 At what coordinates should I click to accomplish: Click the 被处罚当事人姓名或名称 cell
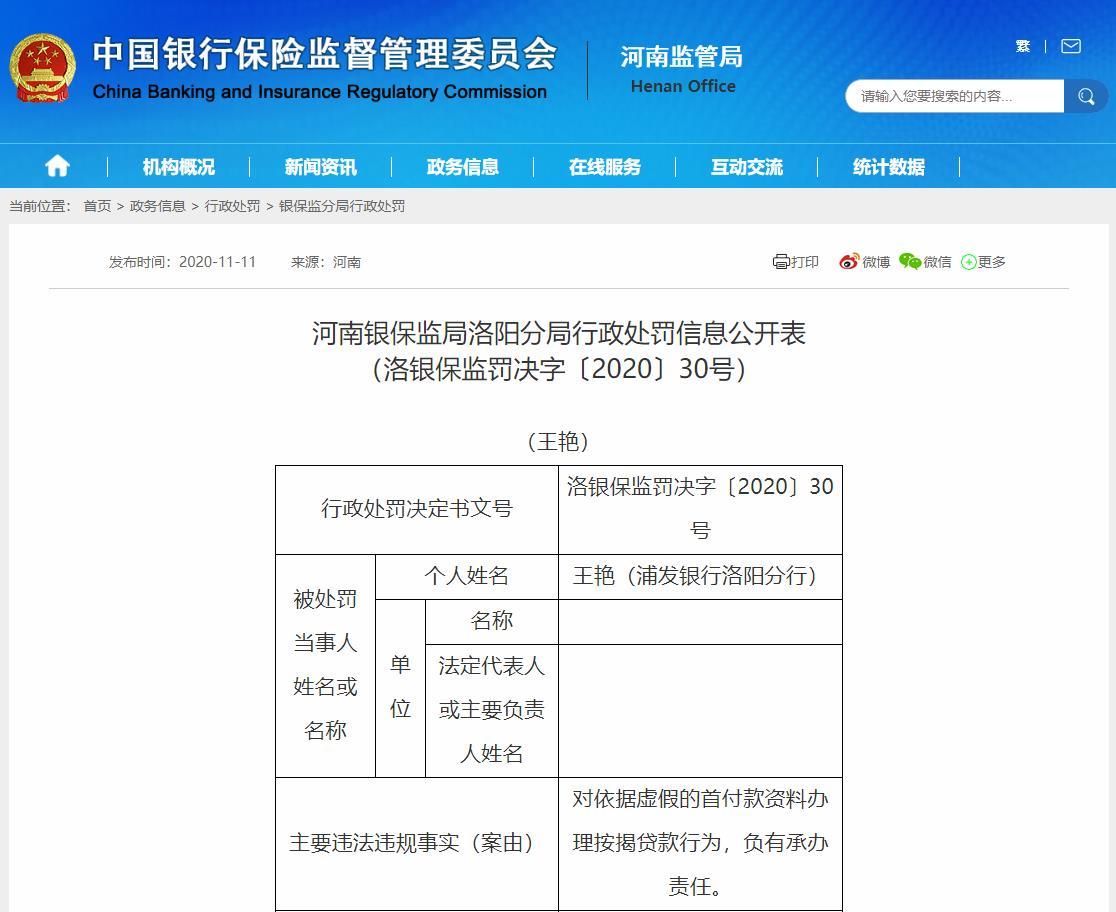click(325, 666)
